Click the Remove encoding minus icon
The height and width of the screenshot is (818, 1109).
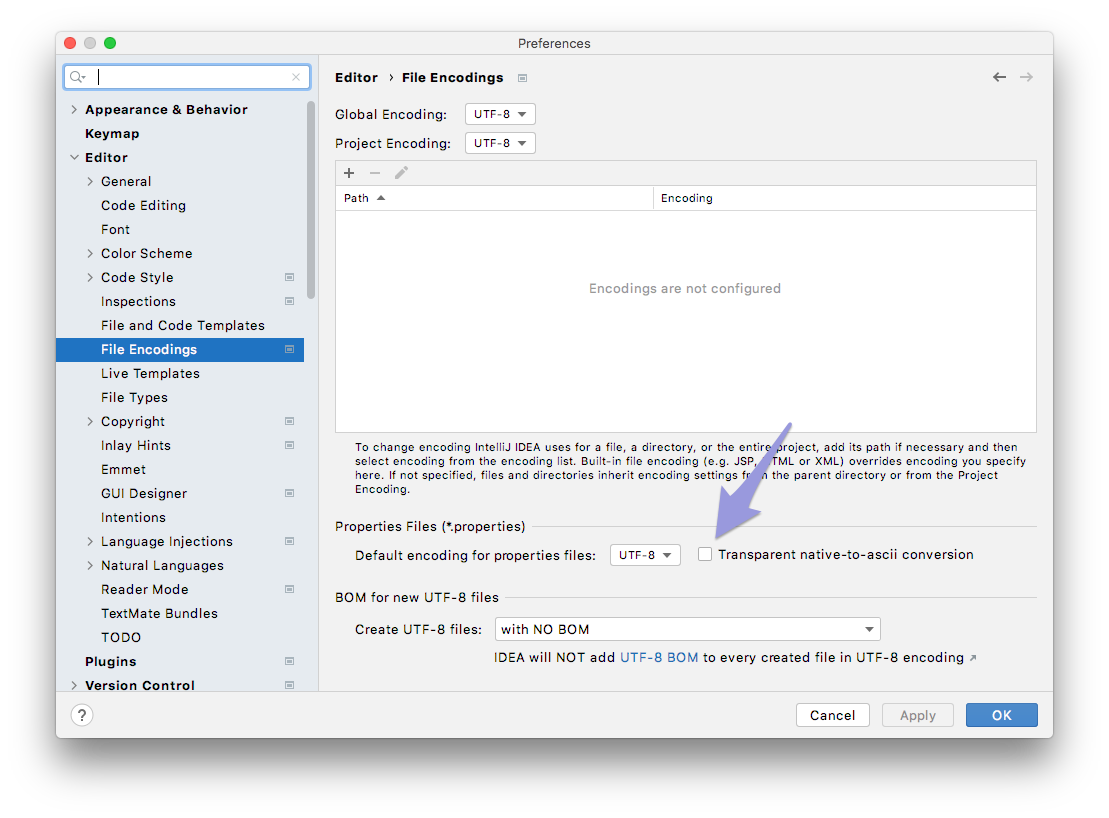pyautogui.click(x=375, y=173)
